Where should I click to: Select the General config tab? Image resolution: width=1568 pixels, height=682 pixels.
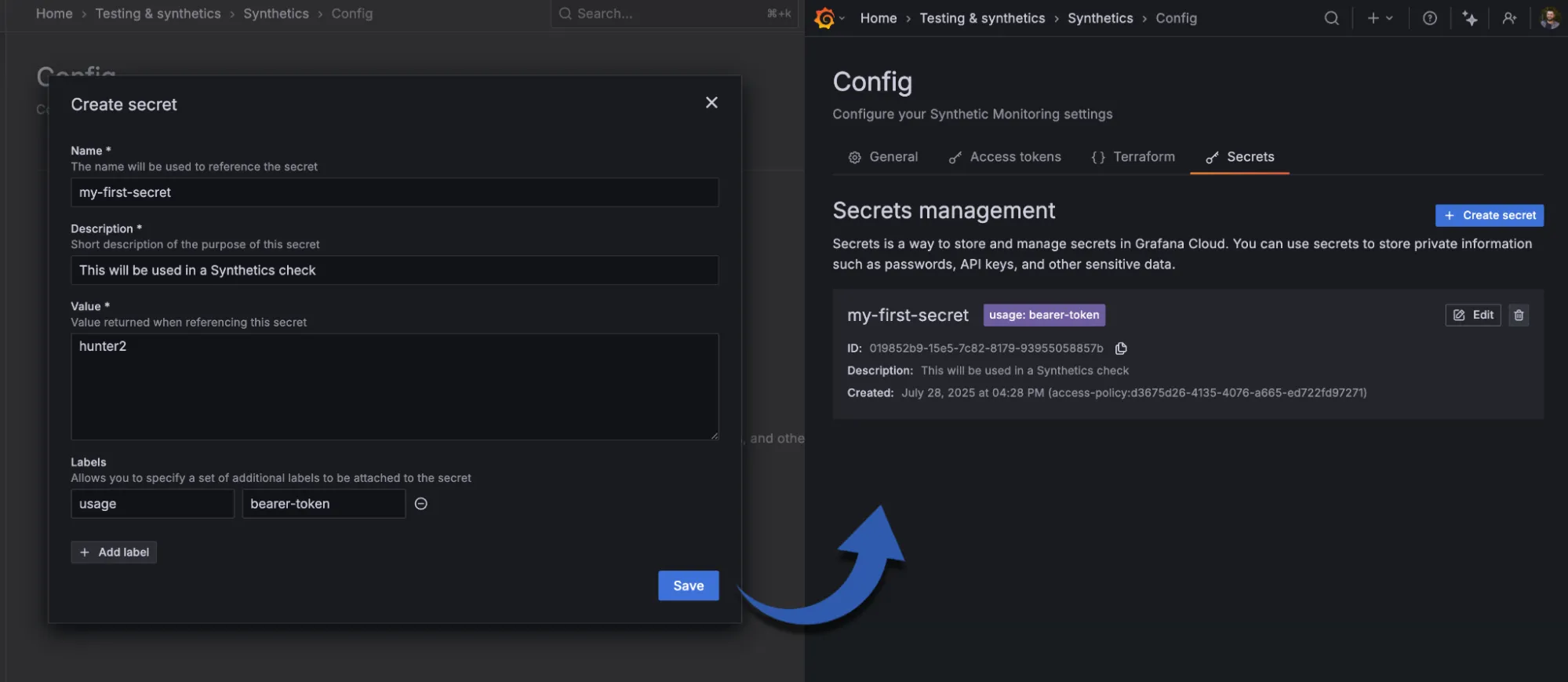pyautogui.click(x=883, y=157)
